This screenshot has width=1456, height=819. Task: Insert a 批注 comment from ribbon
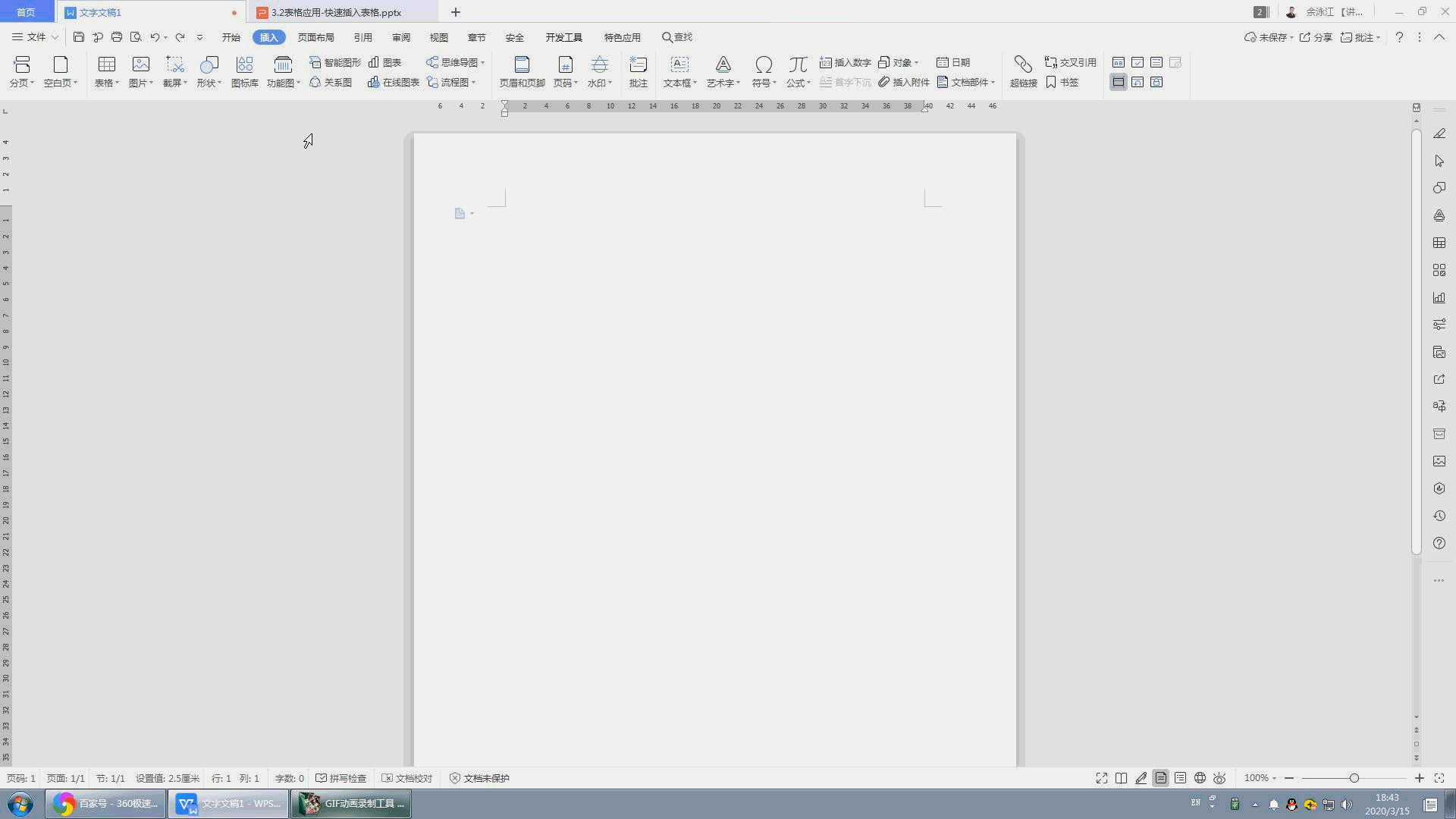pos(639,72)
